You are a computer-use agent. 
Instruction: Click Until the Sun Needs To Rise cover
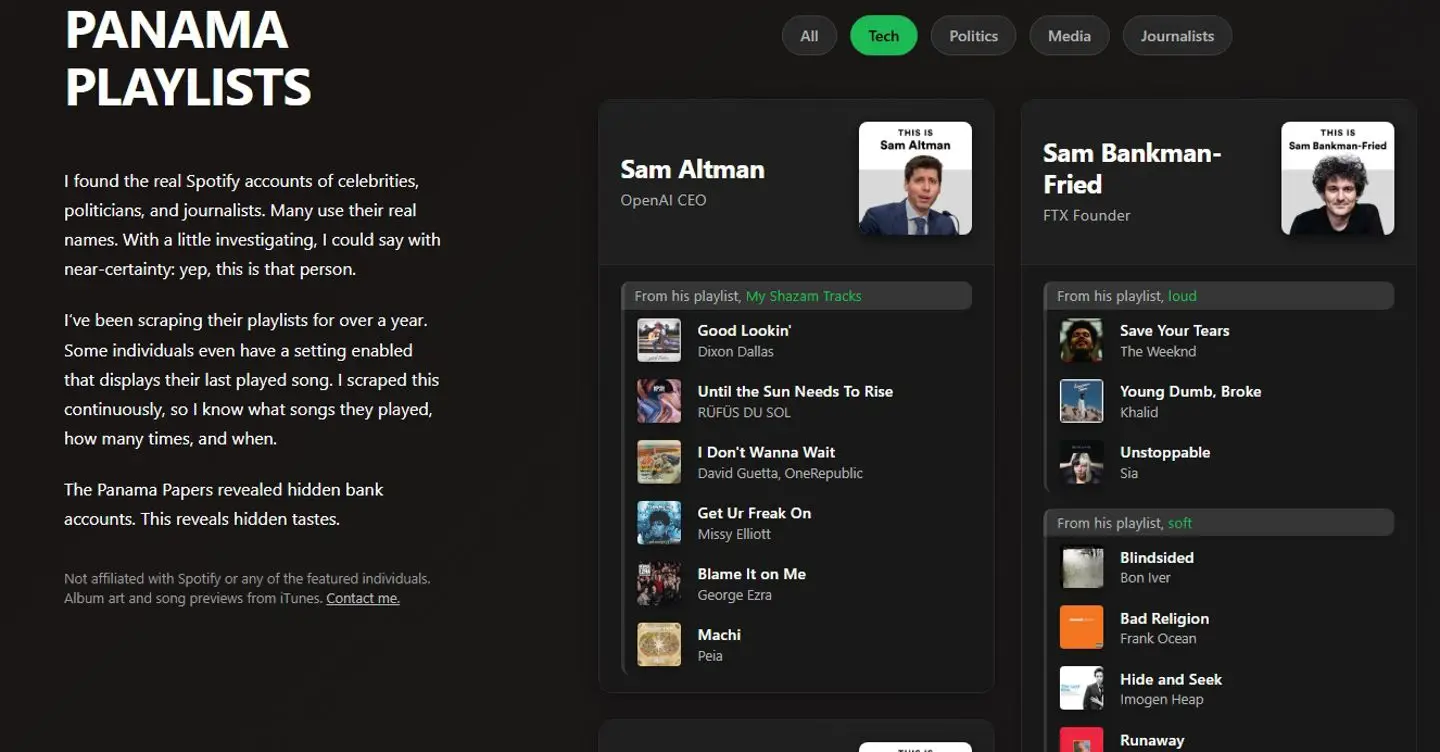(659, 401)
